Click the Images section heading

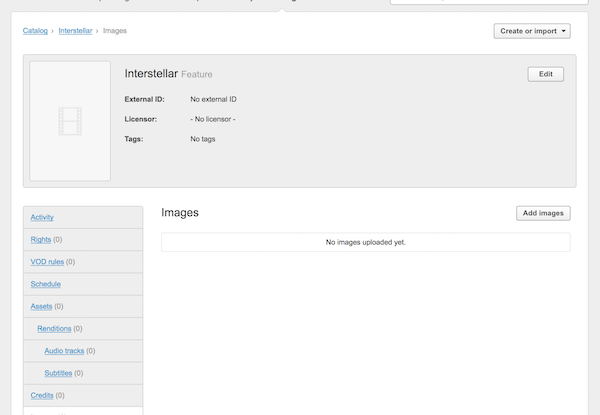180,213
